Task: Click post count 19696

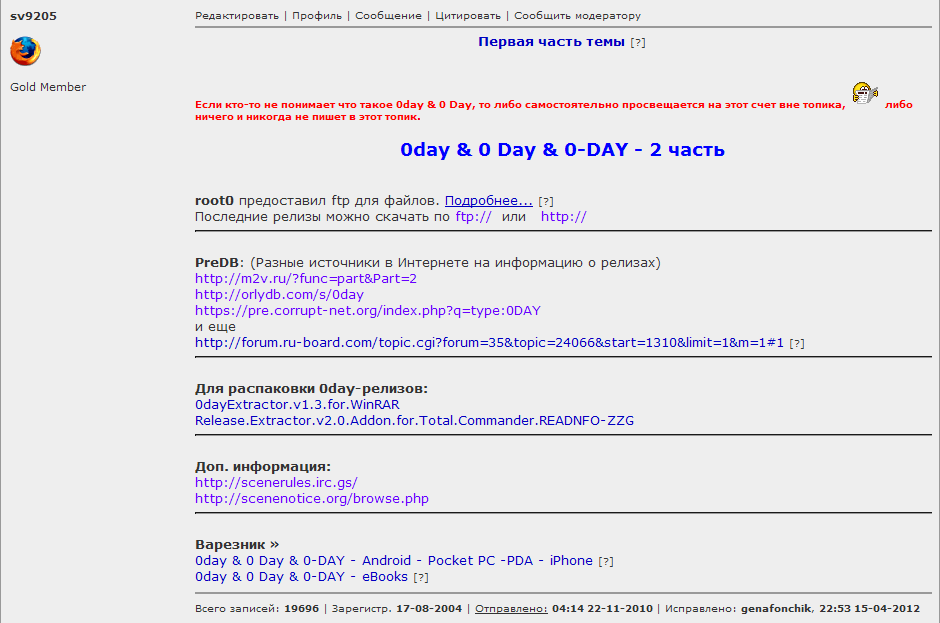Action: [302, 609]
